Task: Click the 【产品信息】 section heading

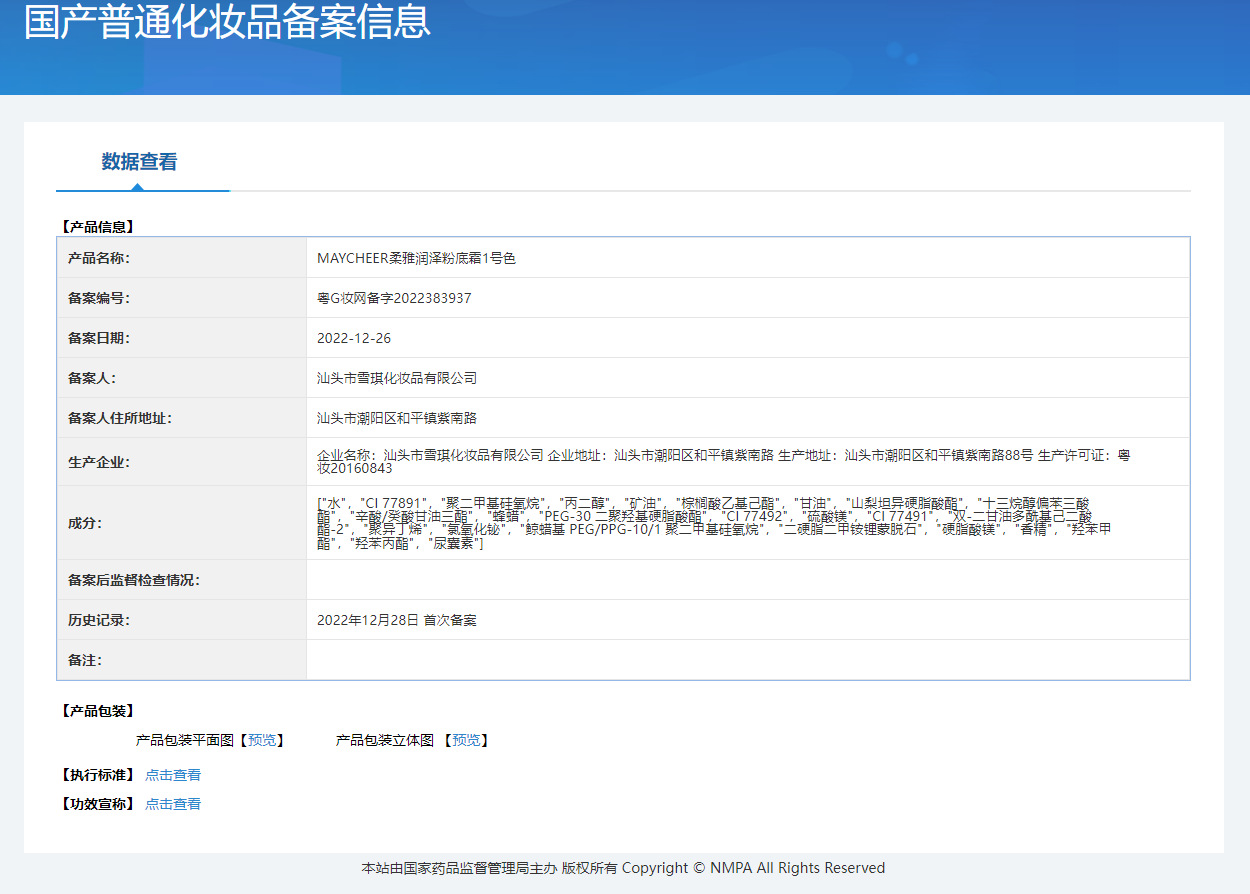Action: (x=97, y=227)
